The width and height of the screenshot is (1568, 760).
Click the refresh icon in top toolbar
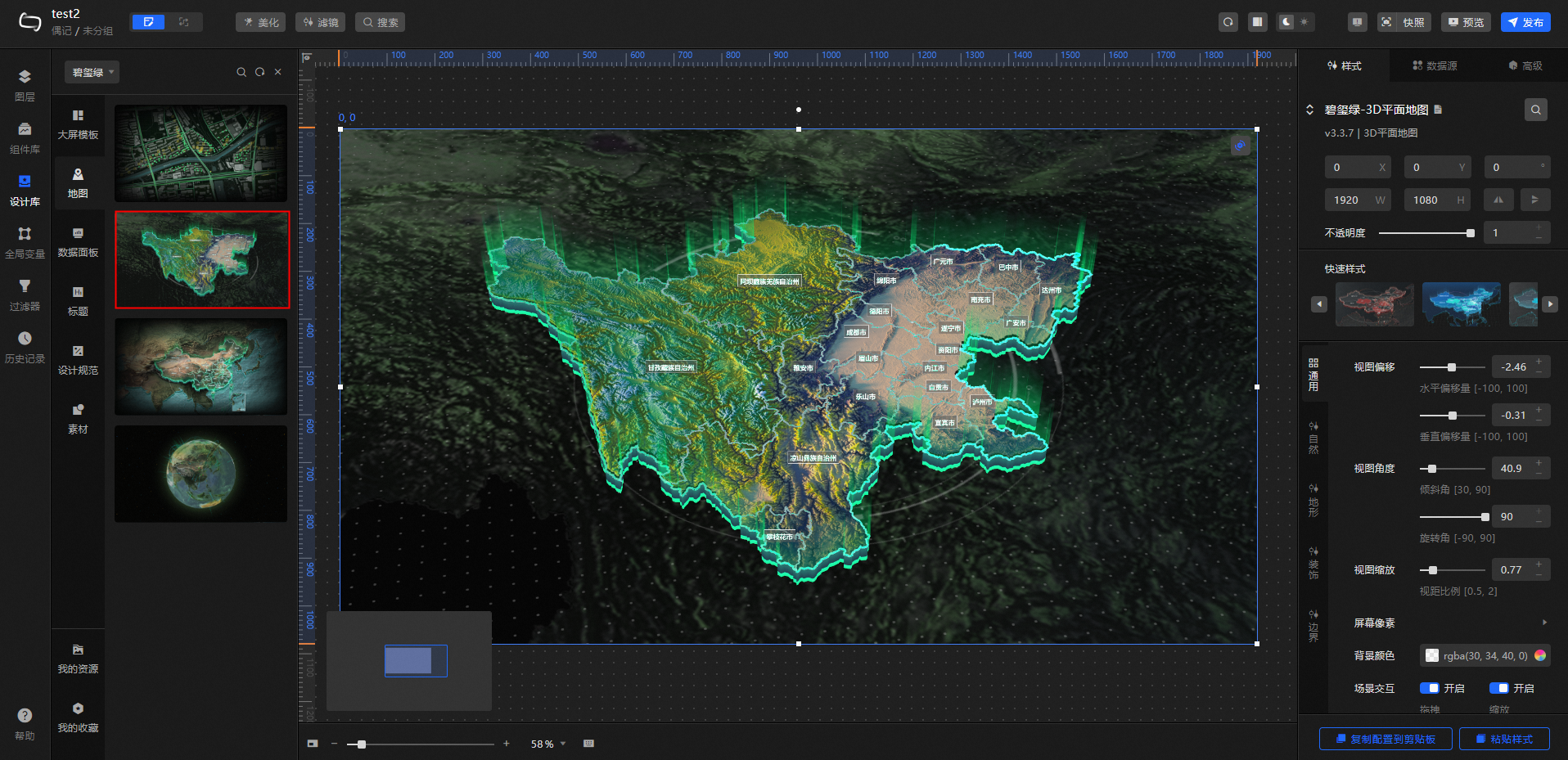[x=1228, y=22]
